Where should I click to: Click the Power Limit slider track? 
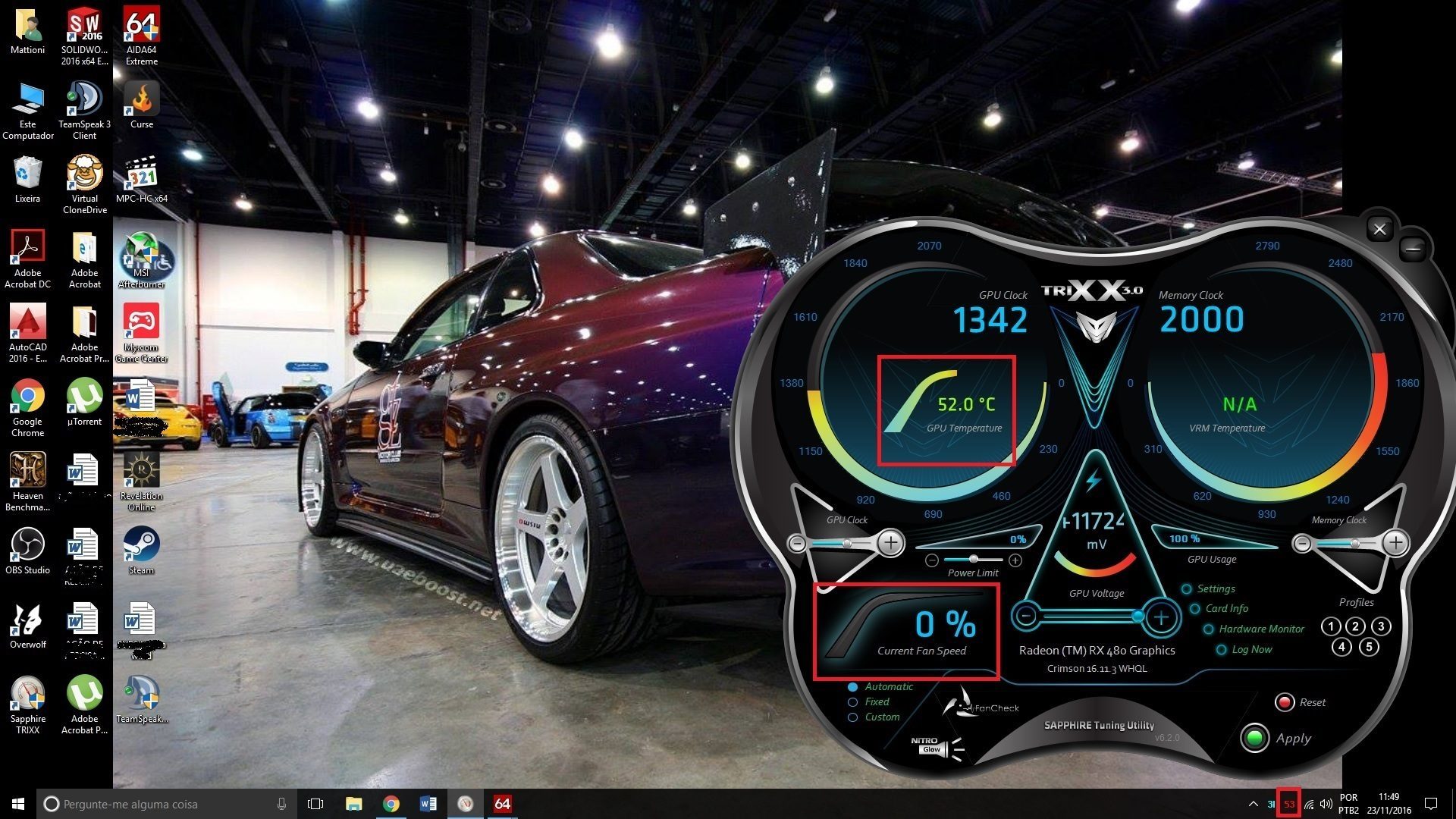974,560
